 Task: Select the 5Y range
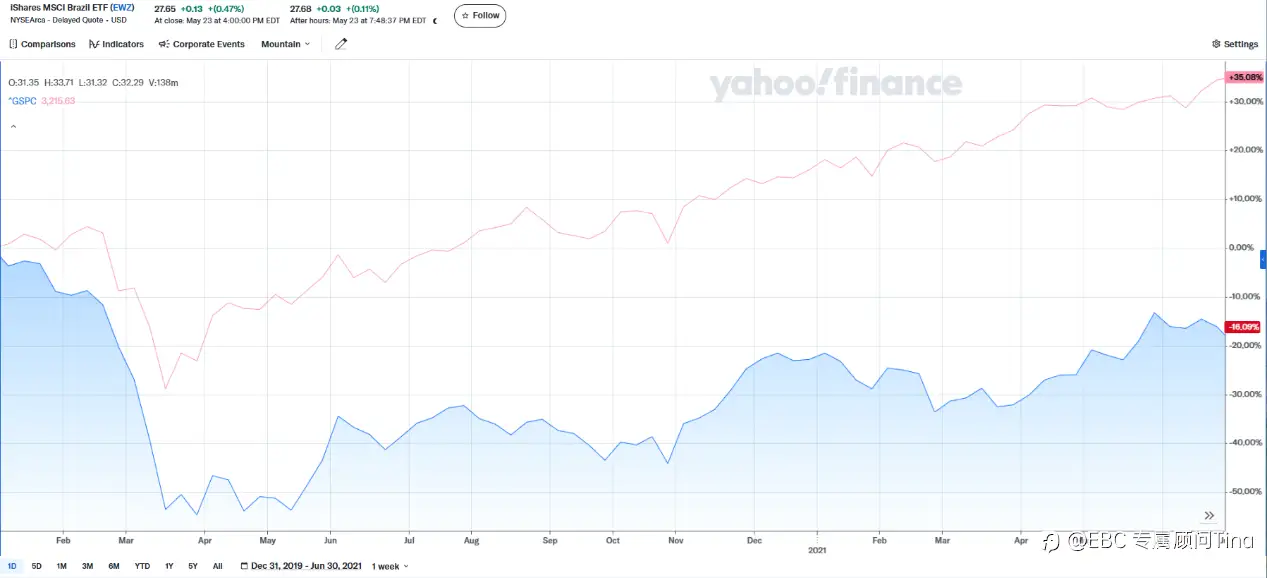pos(193,566)
